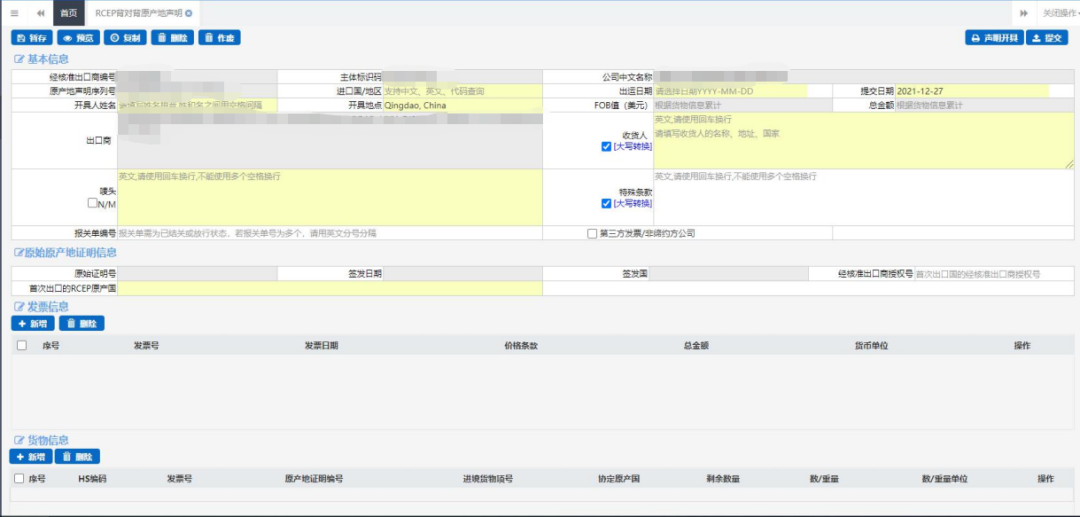
Task: Click the 原始证明号 field
Action: pos(197,274)
